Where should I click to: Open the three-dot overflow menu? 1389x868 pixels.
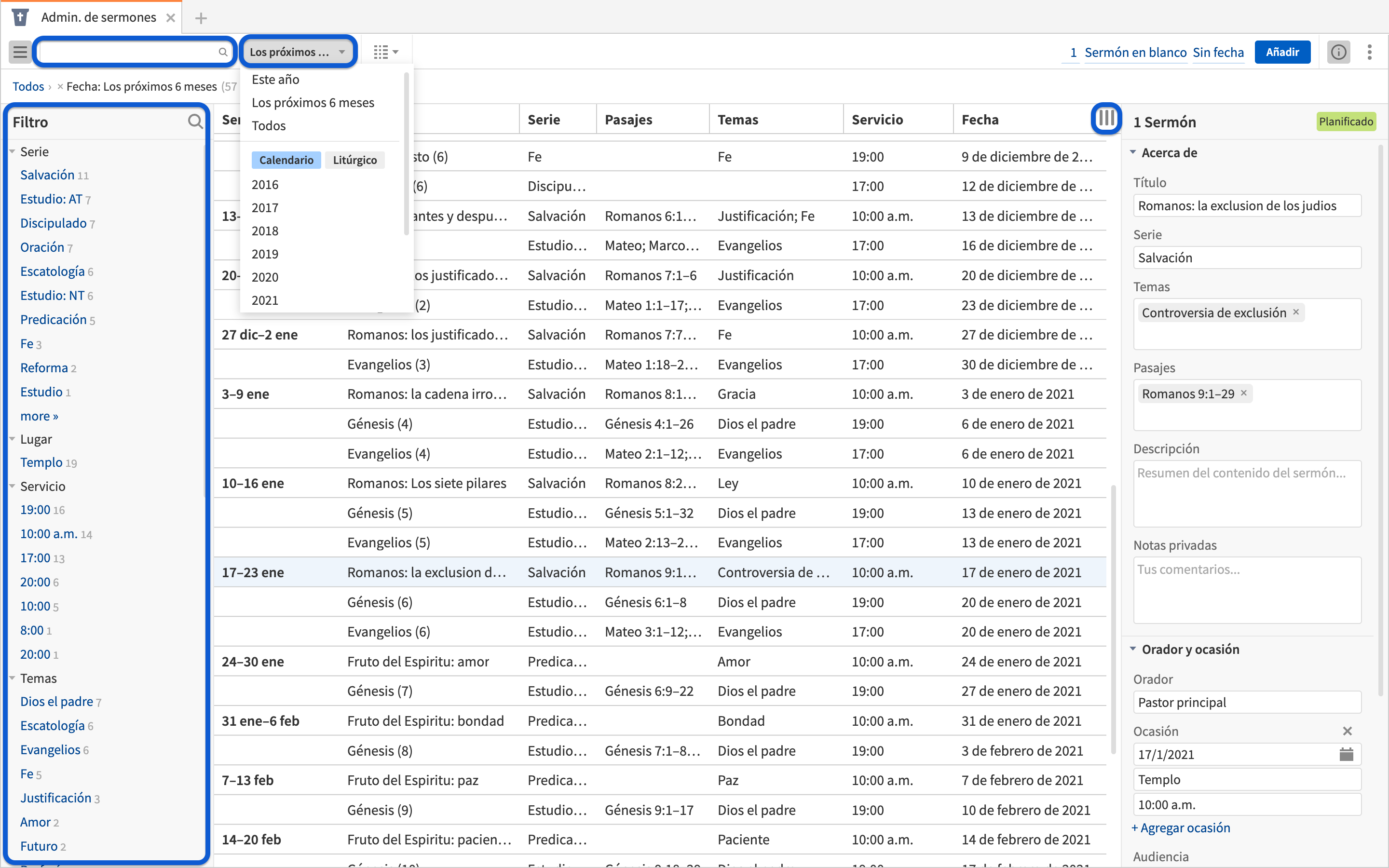[1370, 52]
